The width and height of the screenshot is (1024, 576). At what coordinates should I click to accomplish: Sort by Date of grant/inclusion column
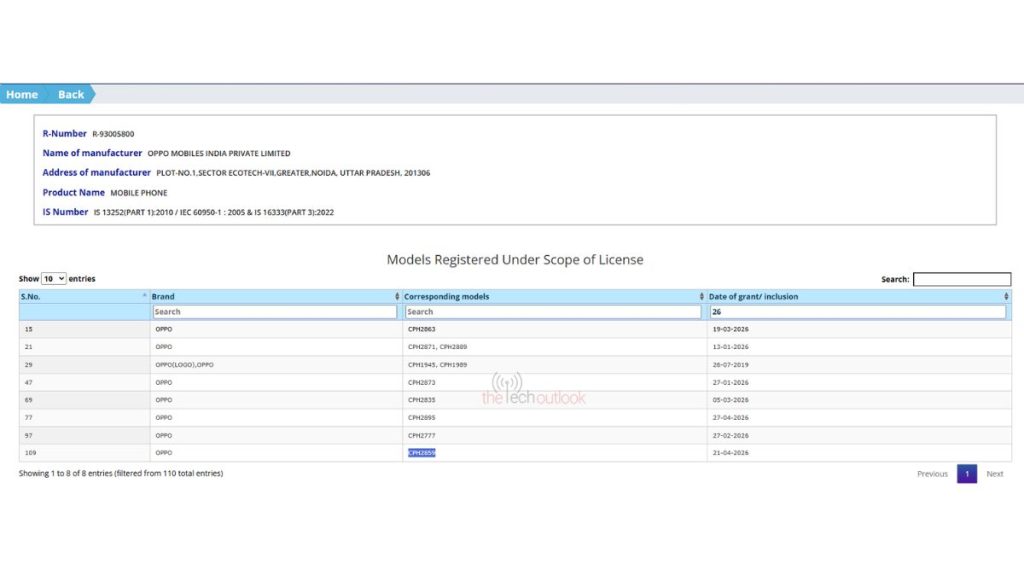(859, 296)
